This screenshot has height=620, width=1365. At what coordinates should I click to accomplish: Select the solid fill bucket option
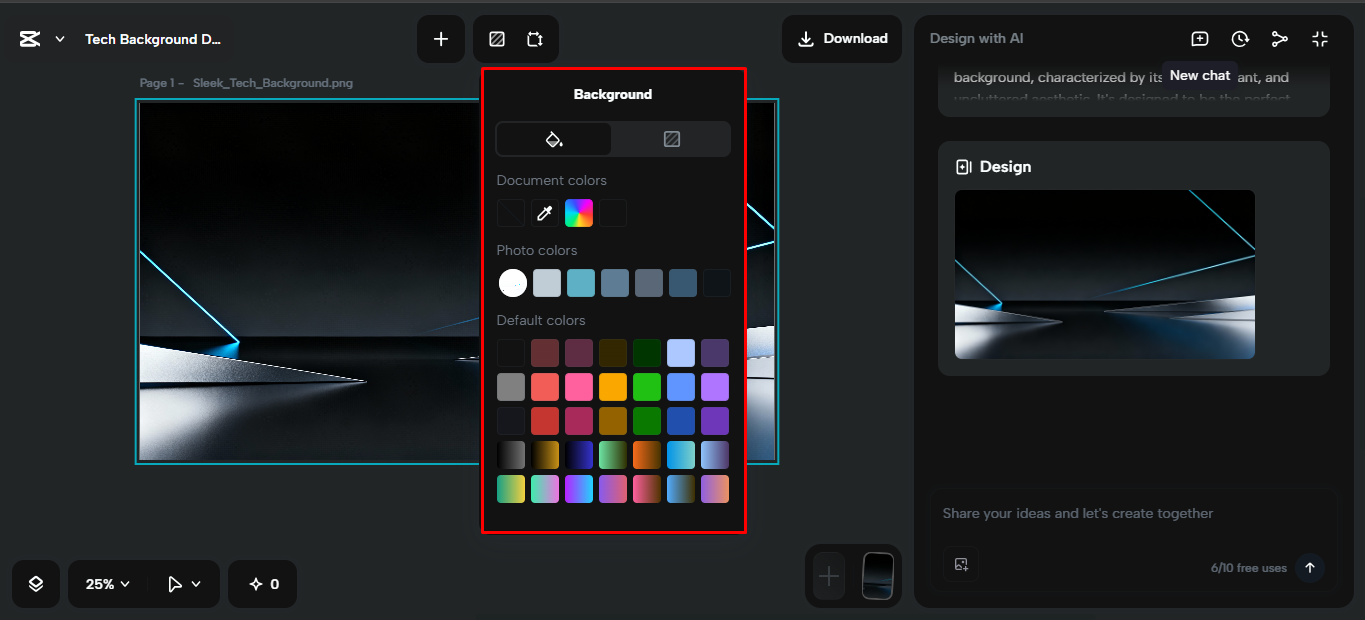(553, 138)
